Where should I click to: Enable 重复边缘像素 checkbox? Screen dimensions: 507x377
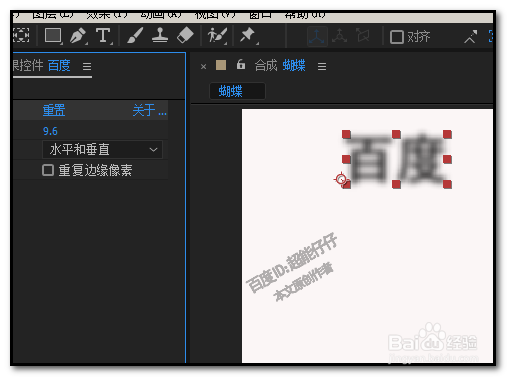pos(48,170)
